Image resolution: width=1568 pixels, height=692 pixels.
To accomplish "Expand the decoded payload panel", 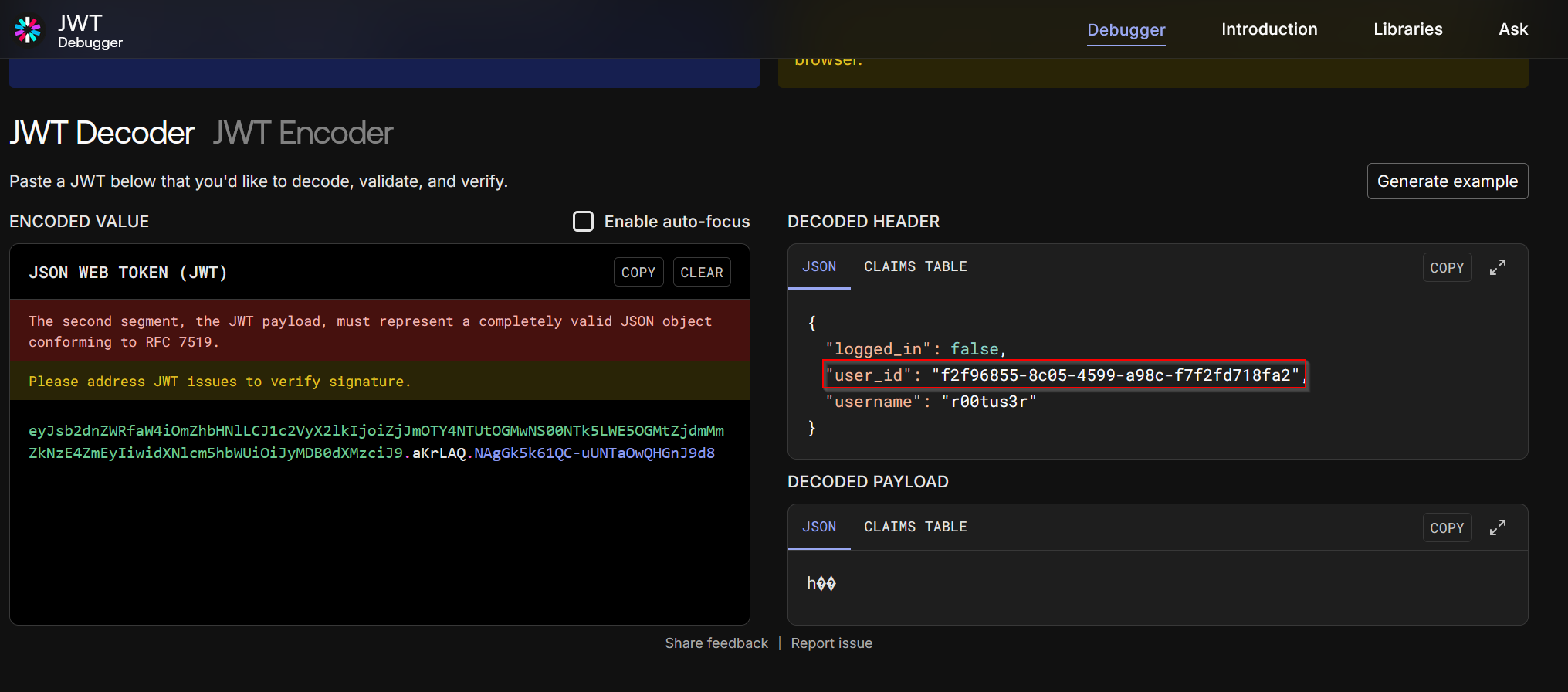I will click(x=1497, y=527).
